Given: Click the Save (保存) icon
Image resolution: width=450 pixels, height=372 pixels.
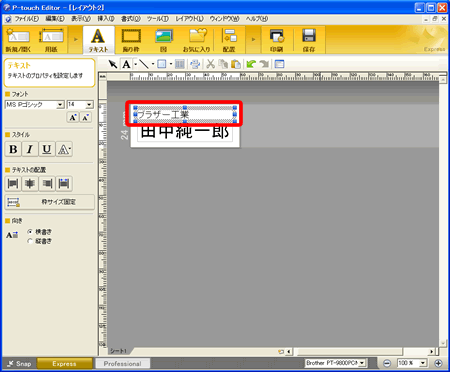Looking at the screenshot, I should (x=309, y=40).
